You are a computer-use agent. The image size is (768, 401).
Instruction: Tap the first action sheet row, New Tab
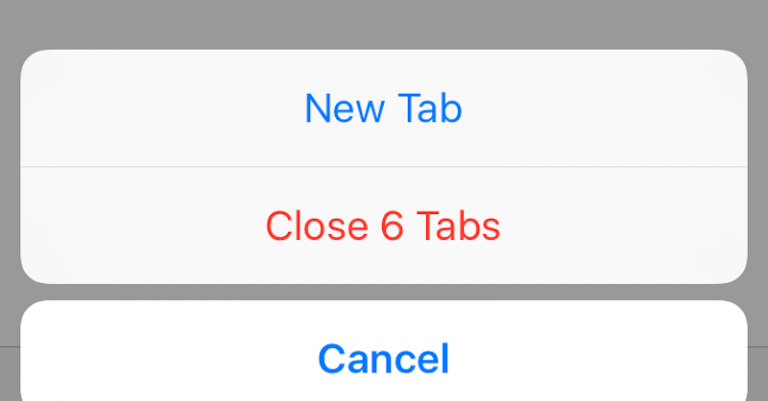[384, 108]
